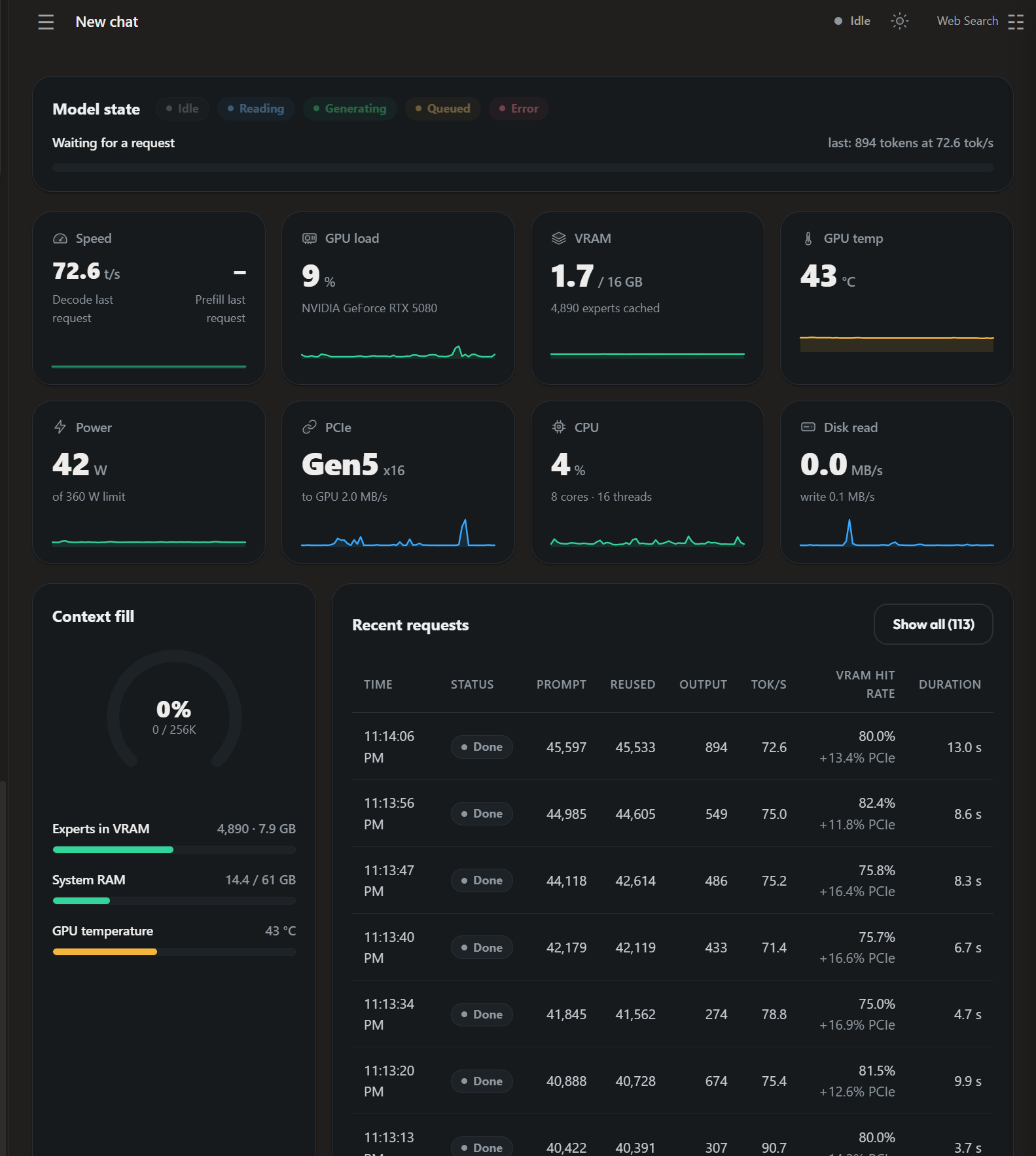Click the STATUS column header
The image size is (1036, 1156).
coord(473,685)
